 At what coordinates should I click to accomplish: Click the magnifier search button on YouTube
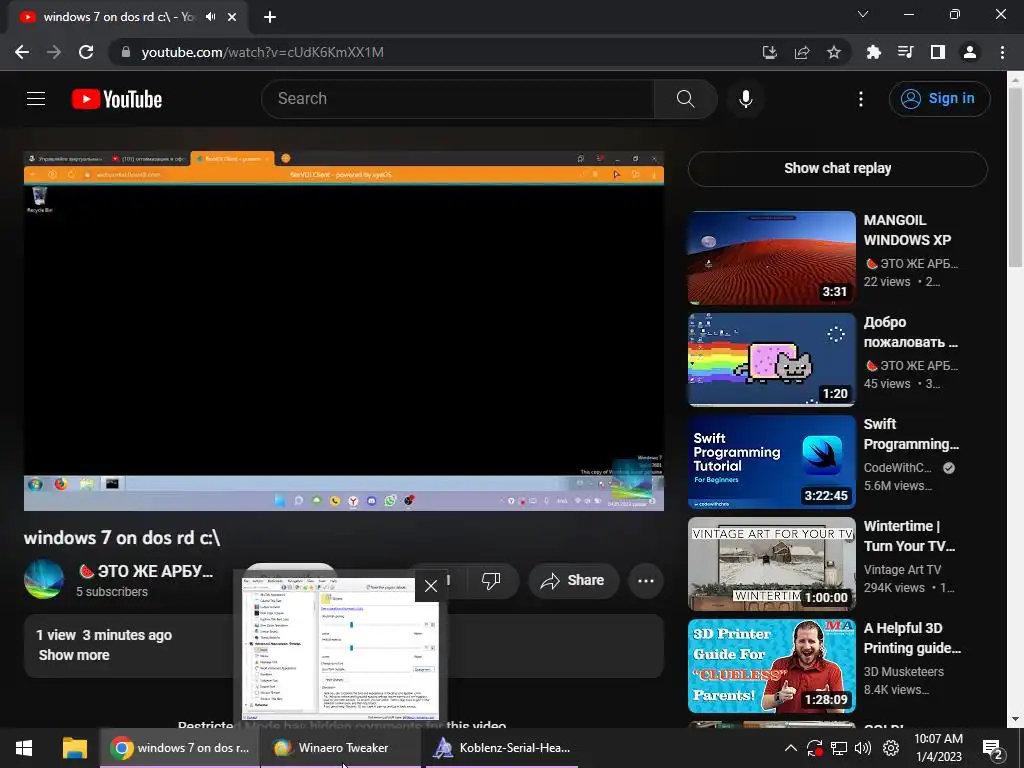[685, 99]
